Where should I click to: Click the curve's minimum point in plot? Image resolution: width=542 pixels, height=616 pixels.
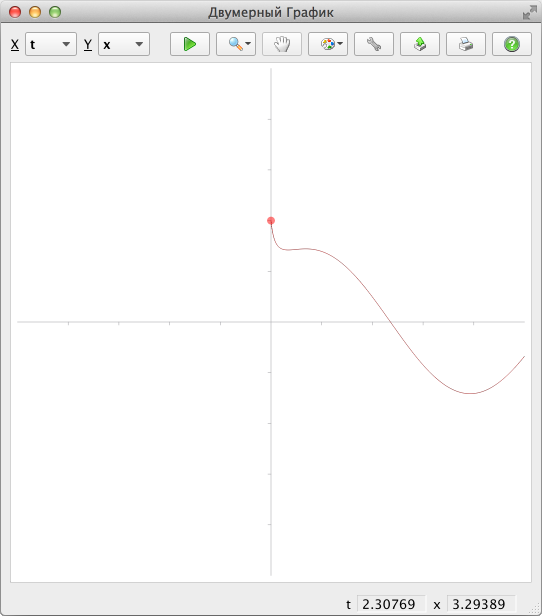[x=470, y=393]
